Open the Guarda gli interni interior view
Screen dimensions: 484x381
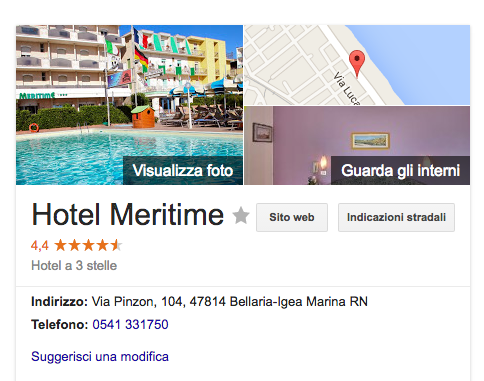tap(400, 170)
